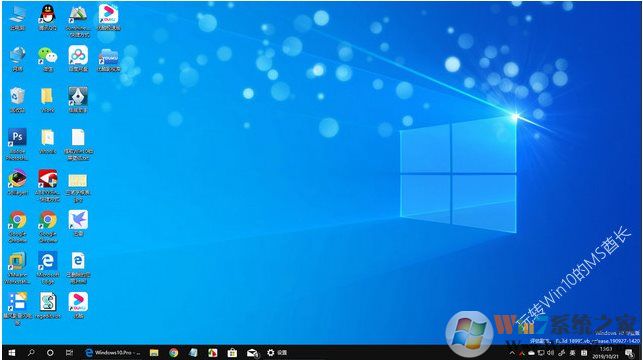The image size is (643, 360).
Task: Open the blank text document icon
Action: [78, 144]
